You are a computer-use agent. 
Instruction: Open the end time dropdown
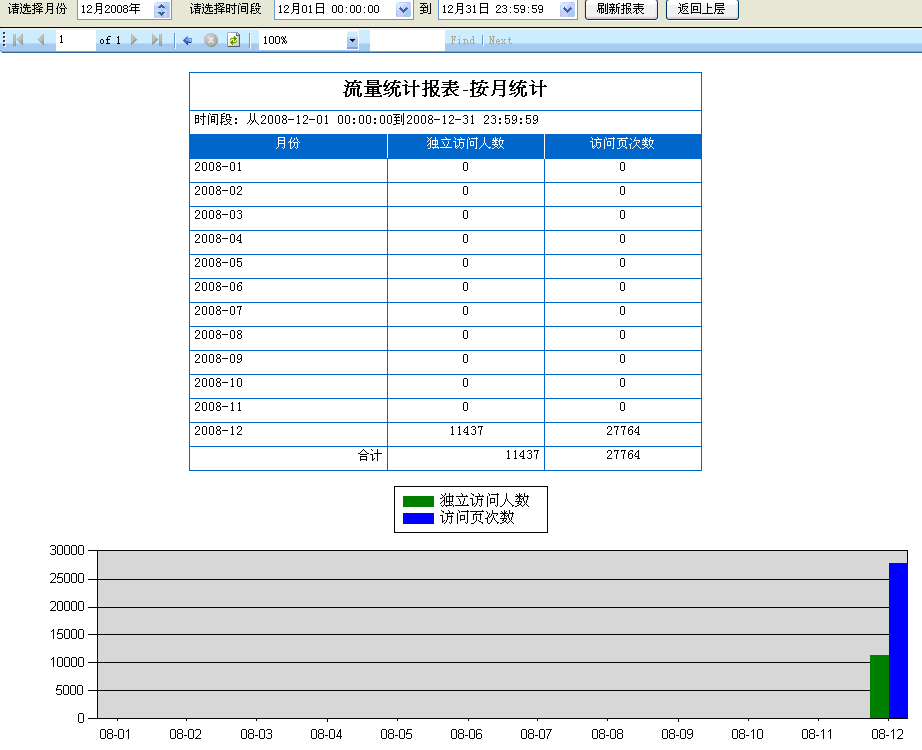coord(568,10)
